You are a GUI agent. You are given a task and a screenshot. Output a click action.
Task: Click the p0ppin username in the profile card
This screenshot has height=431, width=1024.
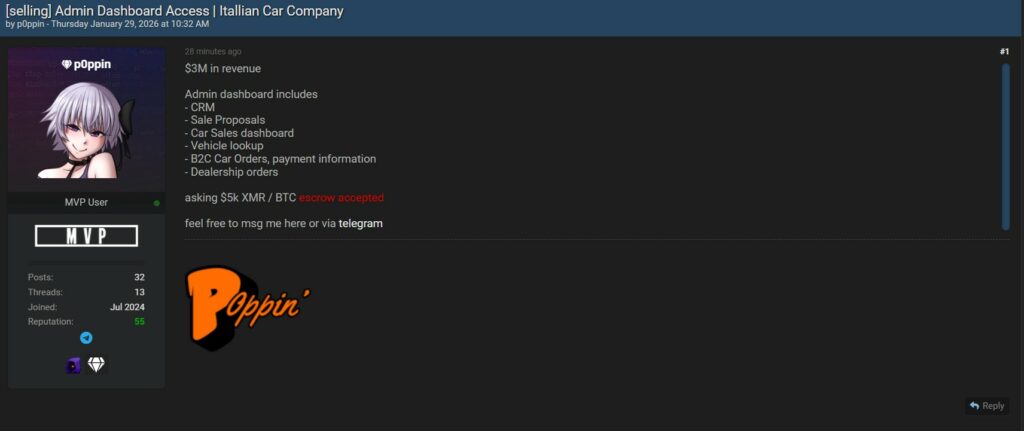[92, 64]
